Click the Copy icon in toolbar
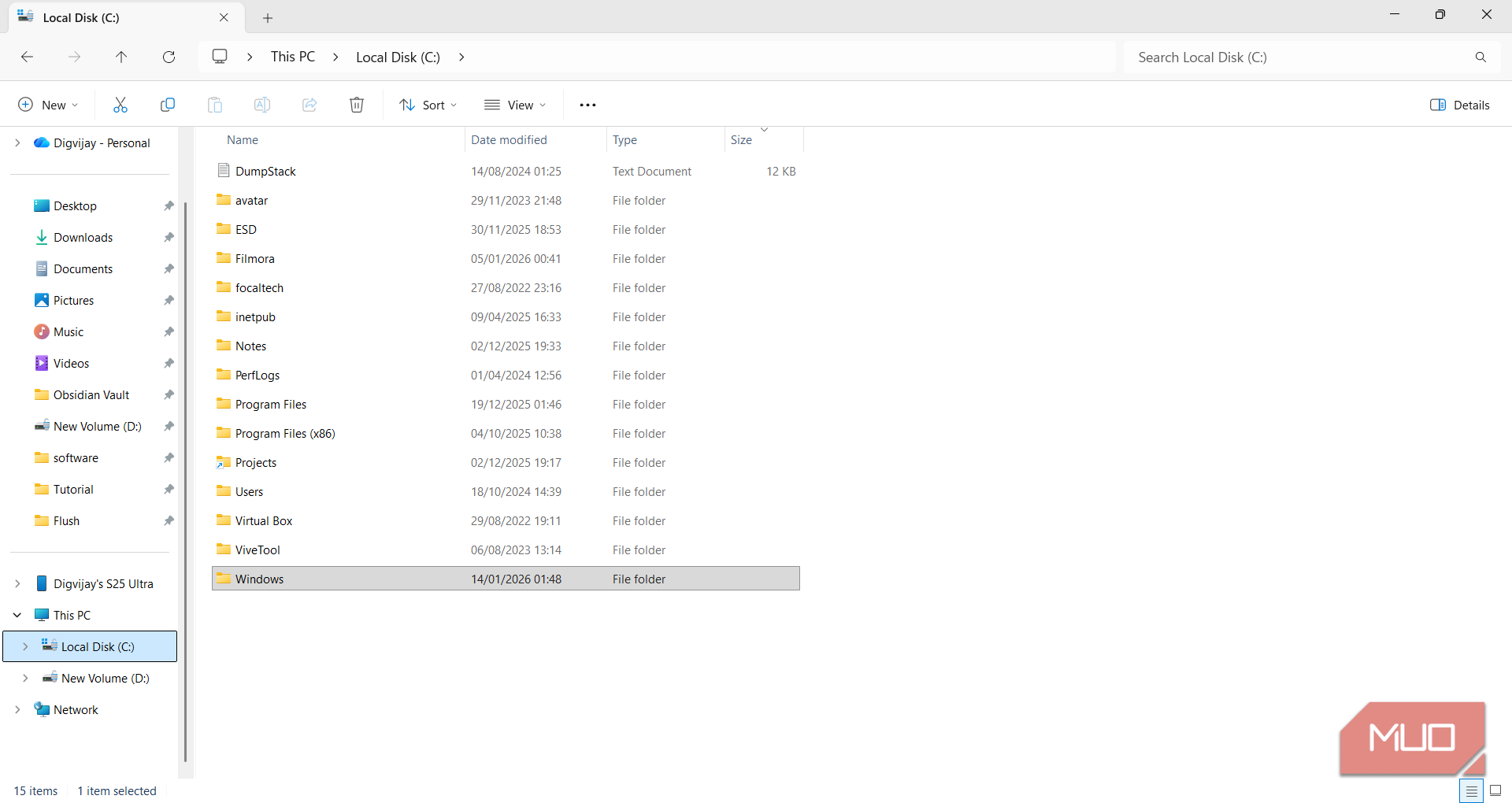 tap(168, 105)
